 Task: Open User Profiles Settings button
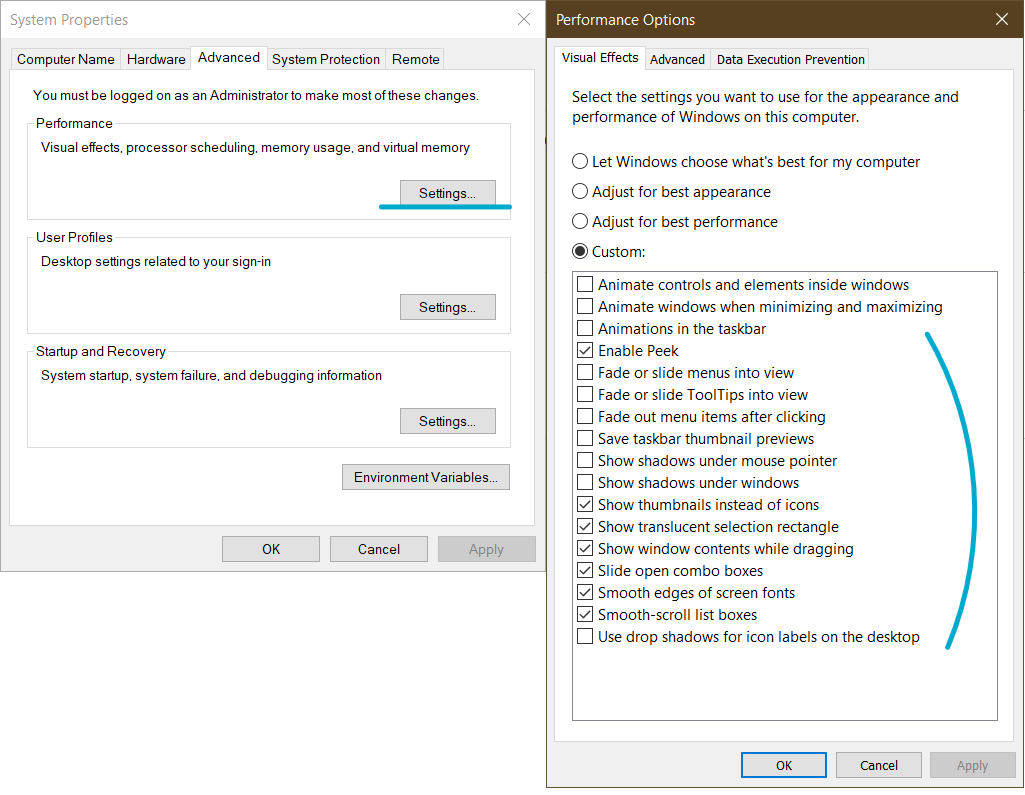448,307
